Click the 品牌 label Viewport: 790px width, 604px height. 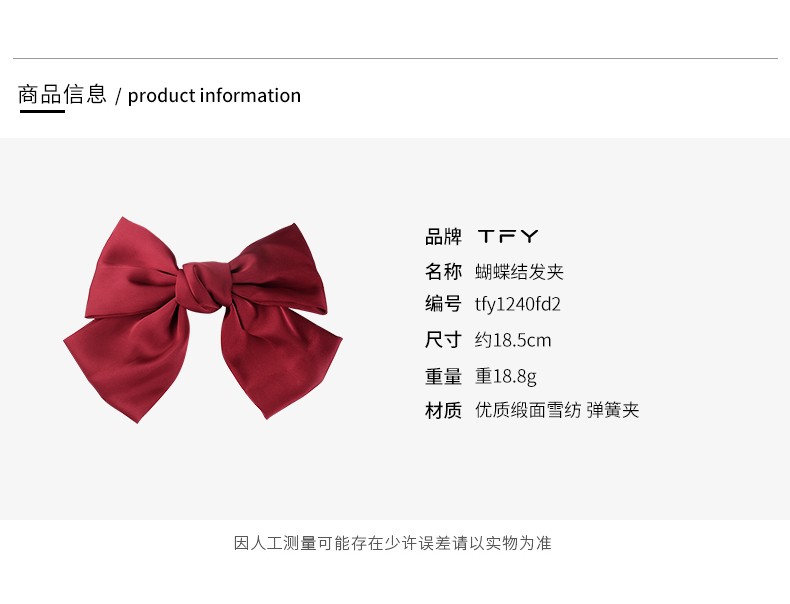443,236
